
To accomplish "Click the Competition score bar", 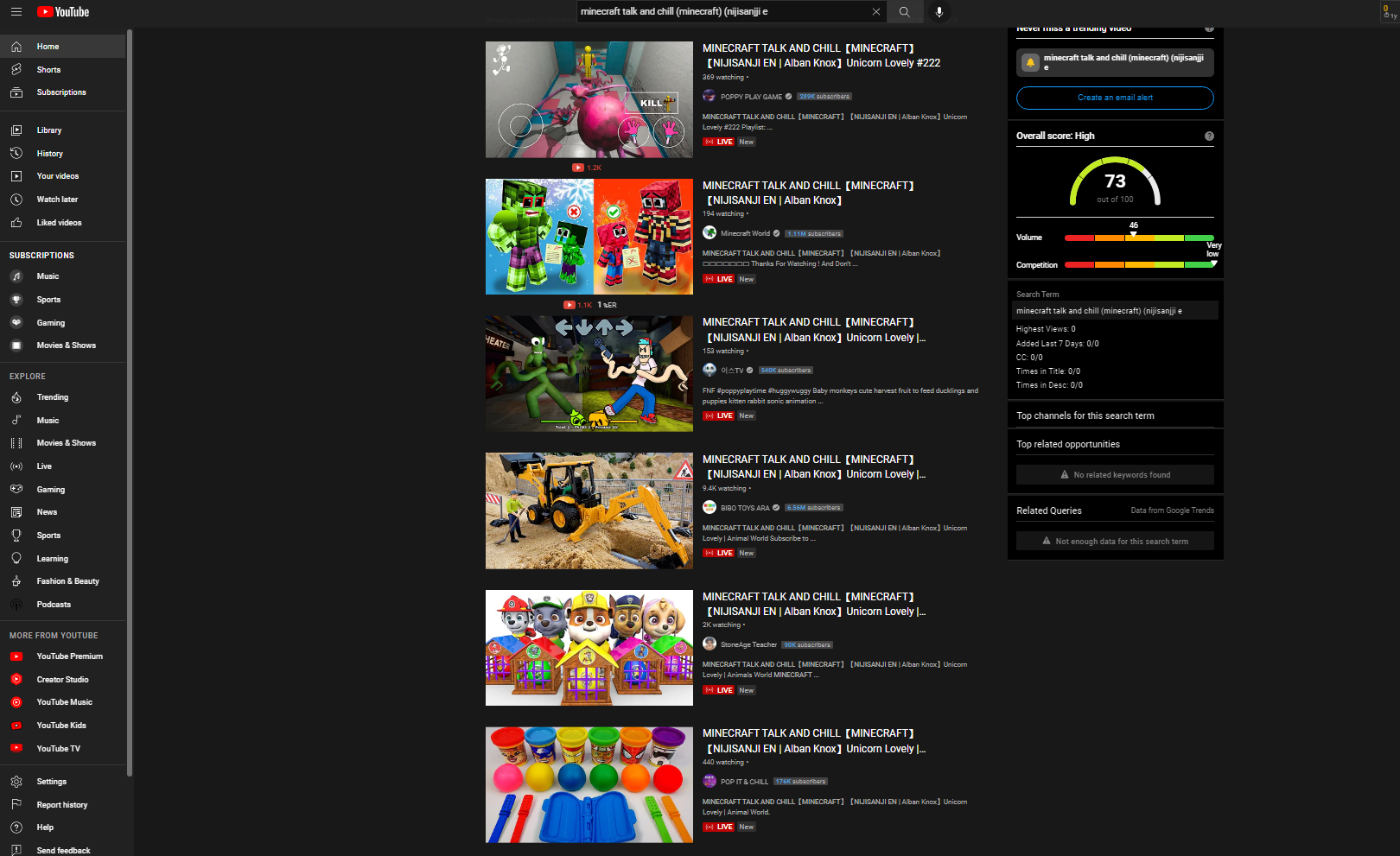I will (x=1139, y=265).
